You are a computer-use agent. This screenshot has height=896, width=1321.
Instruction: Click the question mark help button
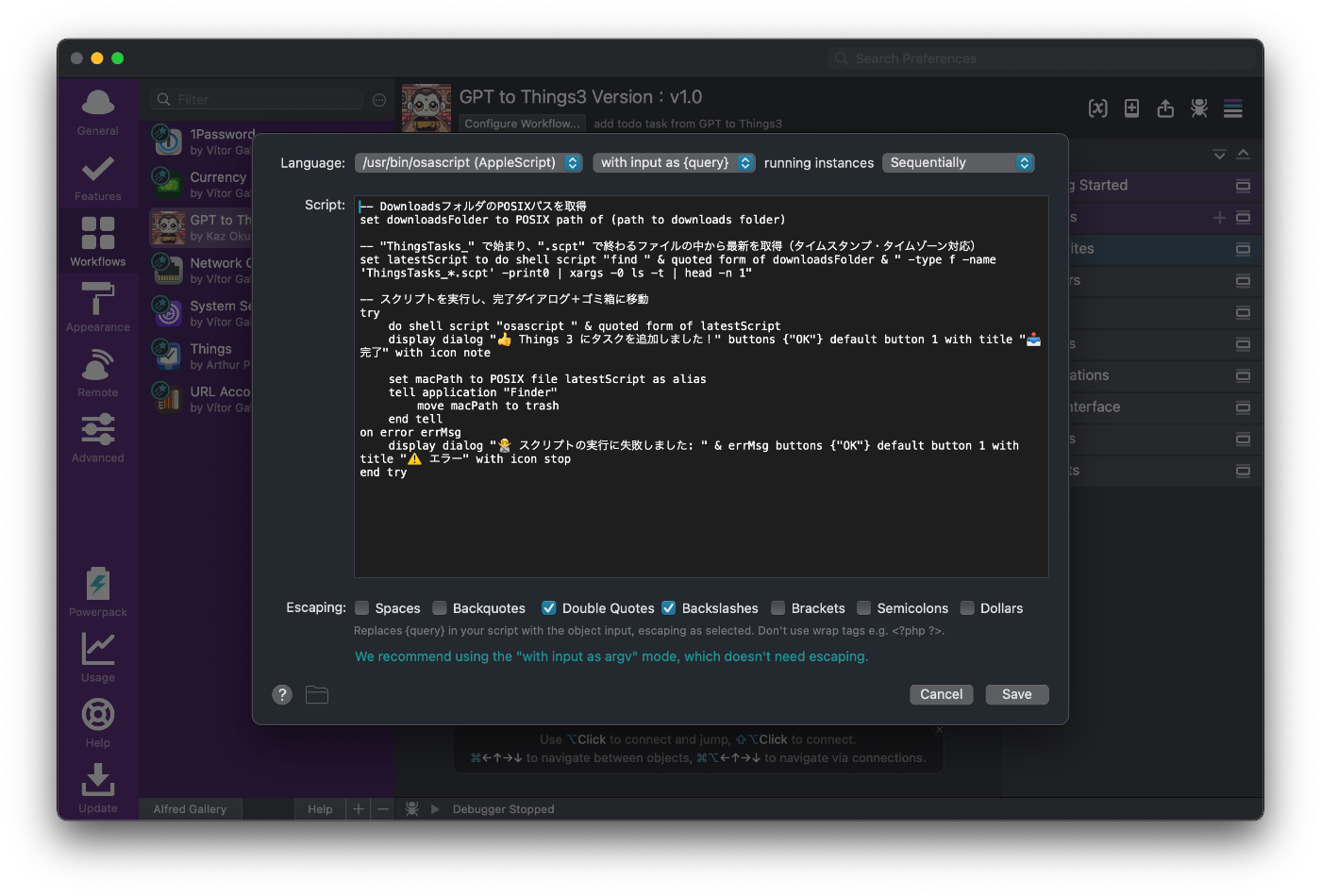click(282, 695)
